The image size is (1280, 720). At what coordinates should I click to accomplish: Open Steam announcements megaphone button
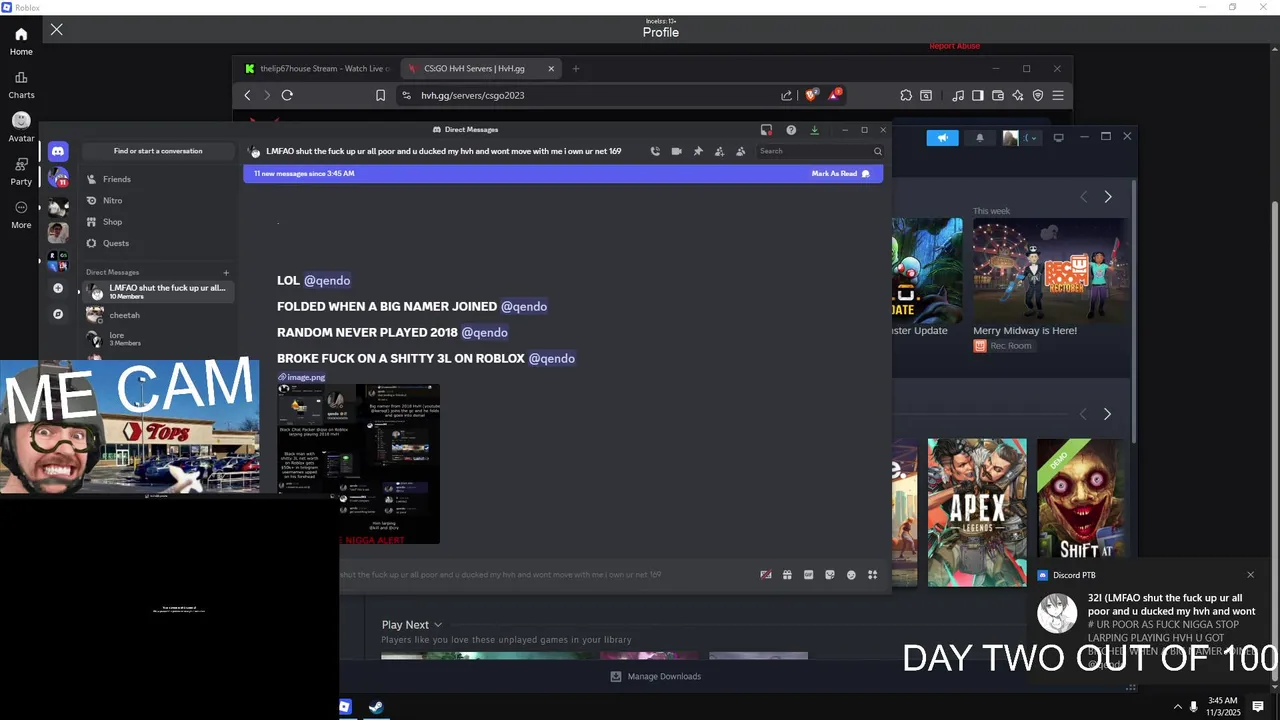[x=942, y=138]
